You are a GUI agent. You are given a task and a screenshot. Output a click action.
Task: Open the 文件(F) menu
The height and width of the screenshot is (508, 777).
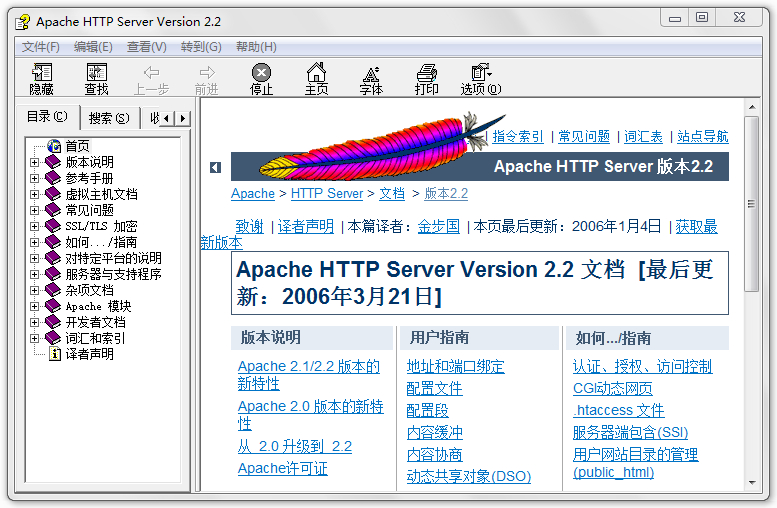41,47
